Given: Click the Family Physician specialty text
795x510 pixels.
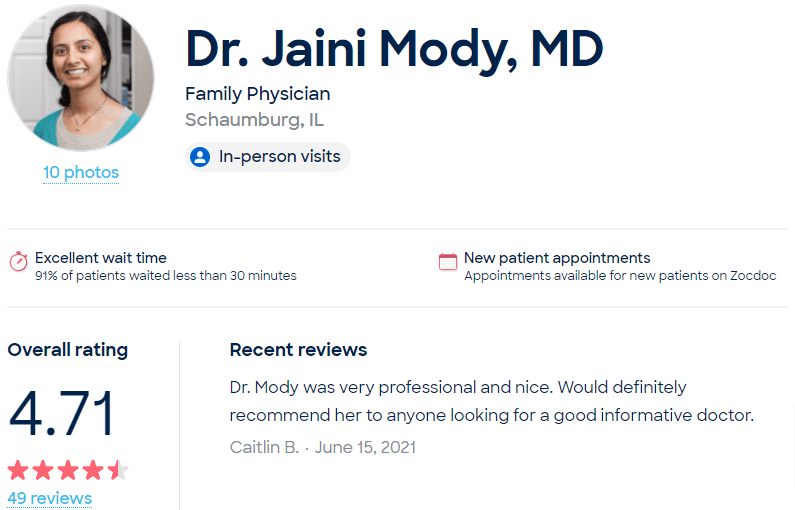Looking at the screenshot, I should pyautogui.click(x=258, y=94).
